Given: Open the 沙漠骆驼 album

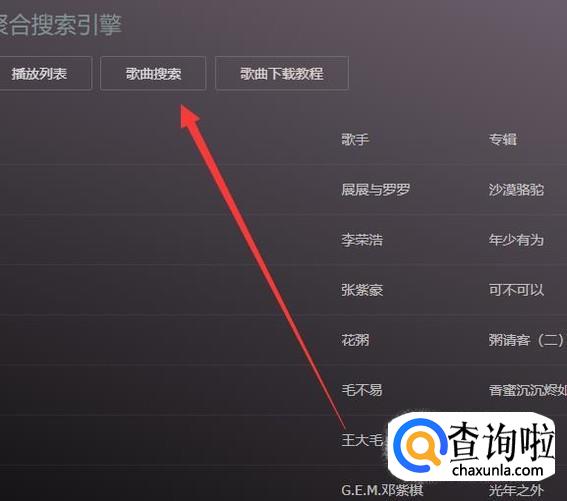Looking at the screenshot, I should (x=516, y=190).
